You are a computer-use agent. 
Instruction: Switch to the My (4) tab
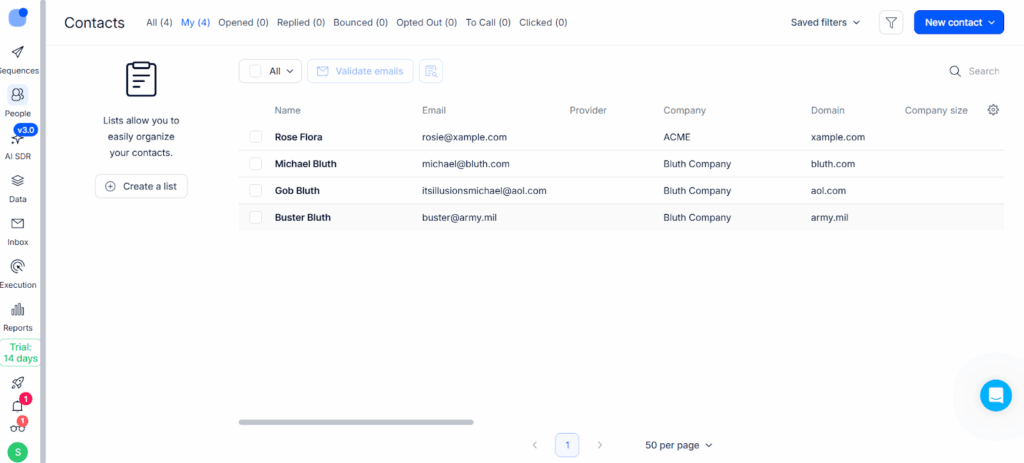click(x=195, y=22)
